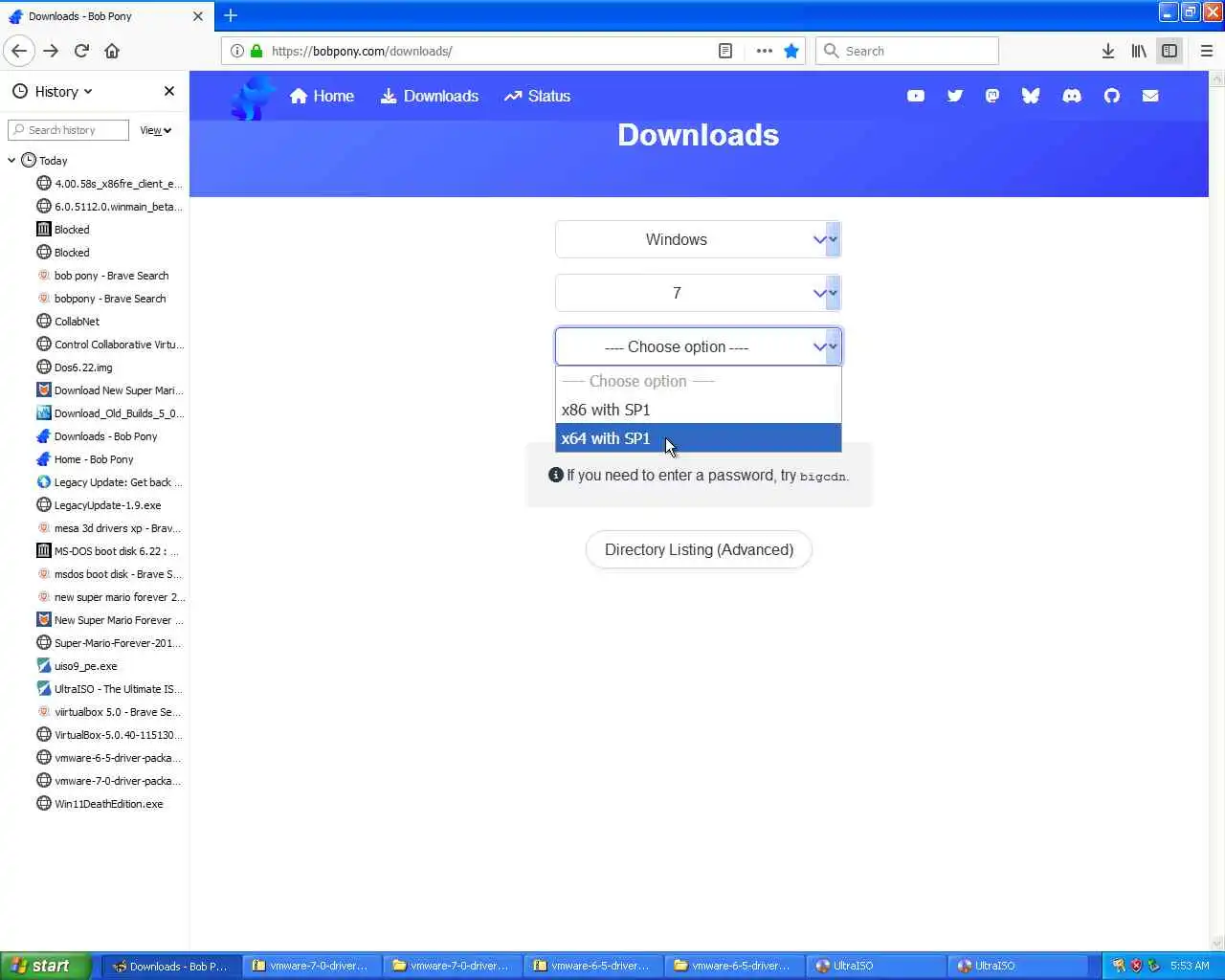The height and width of the screenshot is (980, 1225).
Task: Collapse the Today history group
Action: [11, 161]
